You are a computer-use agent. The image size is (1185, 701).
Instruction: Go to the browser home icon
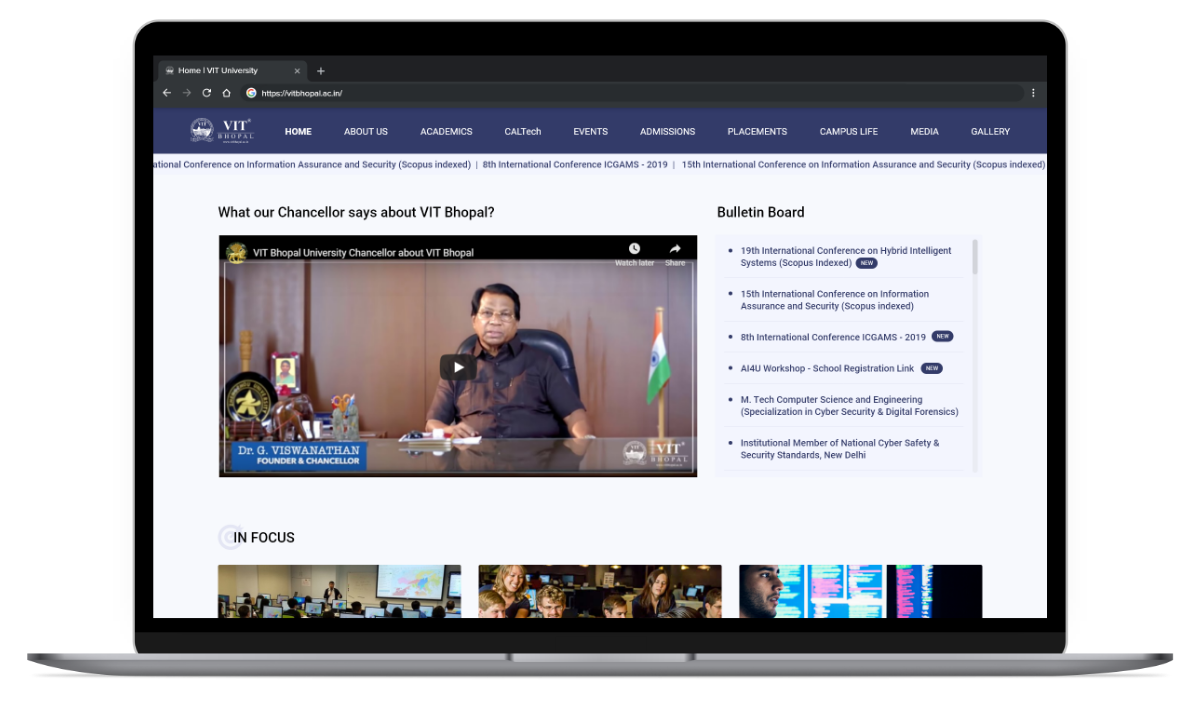pos(226,93)
